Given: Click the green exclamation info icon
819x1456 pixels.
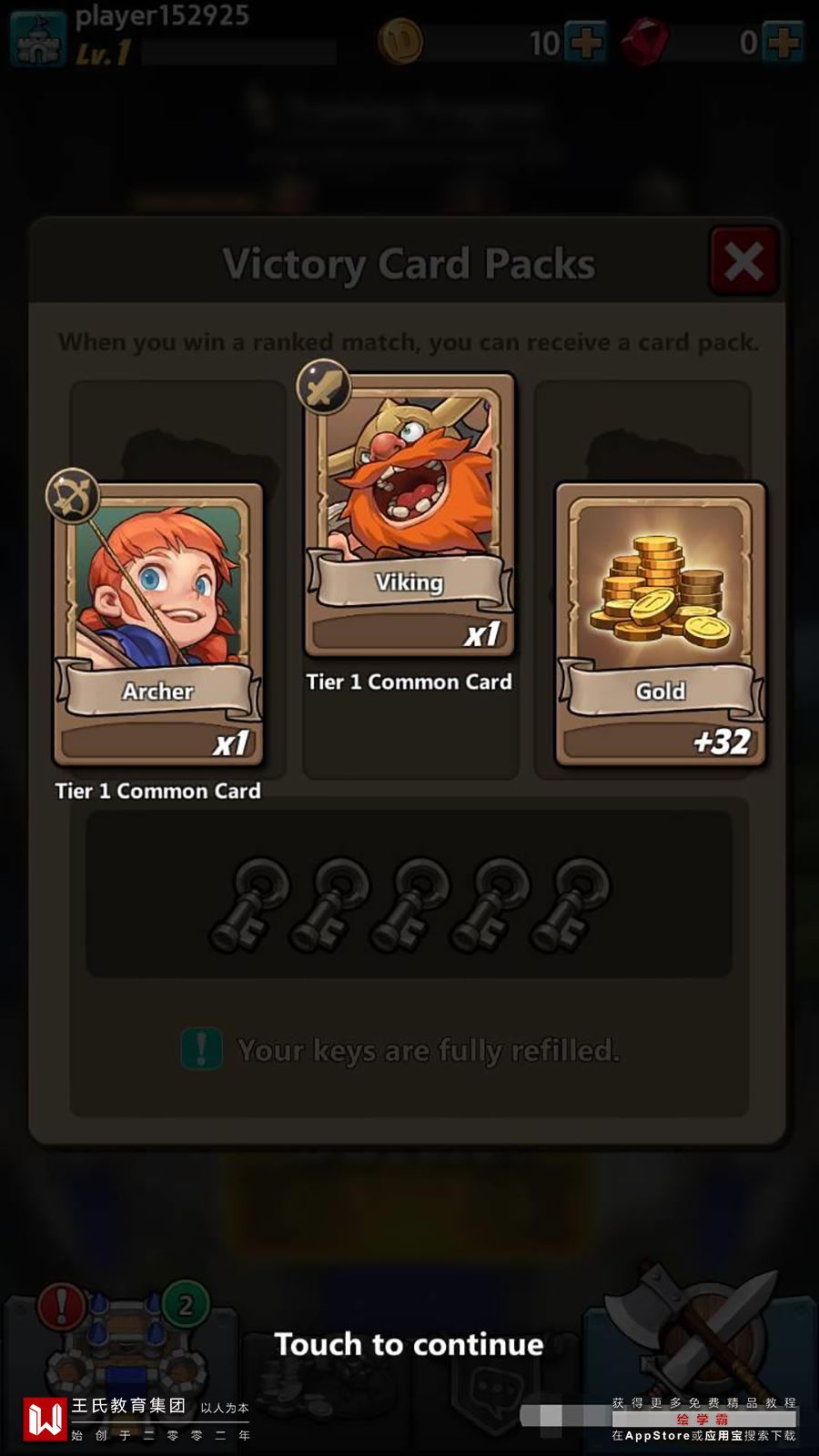Looking at the screenshot, I should click(201, 1048).
